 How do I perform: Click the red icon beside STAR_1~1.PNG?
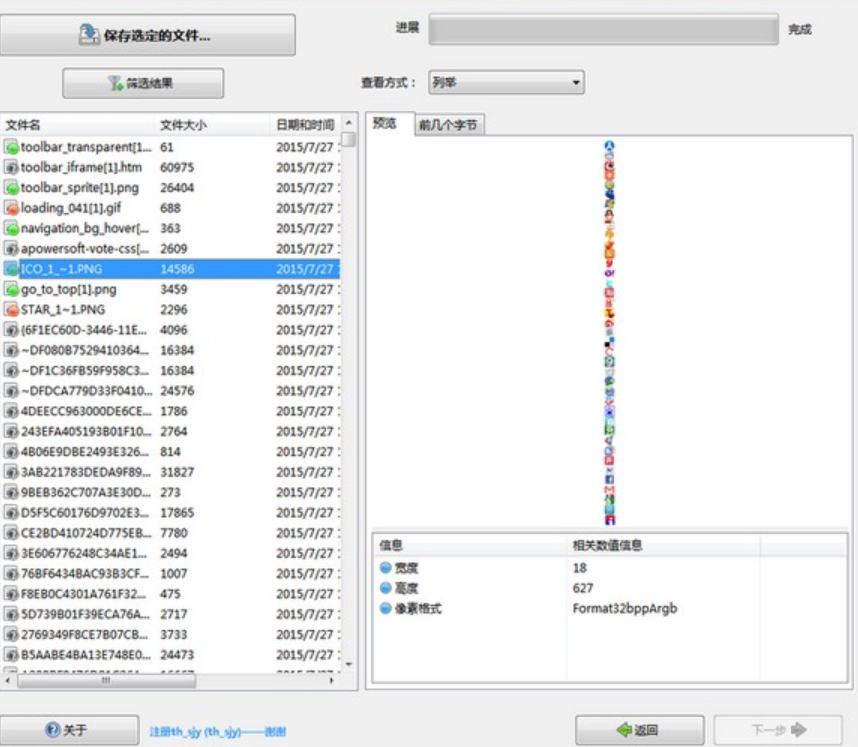12,310
